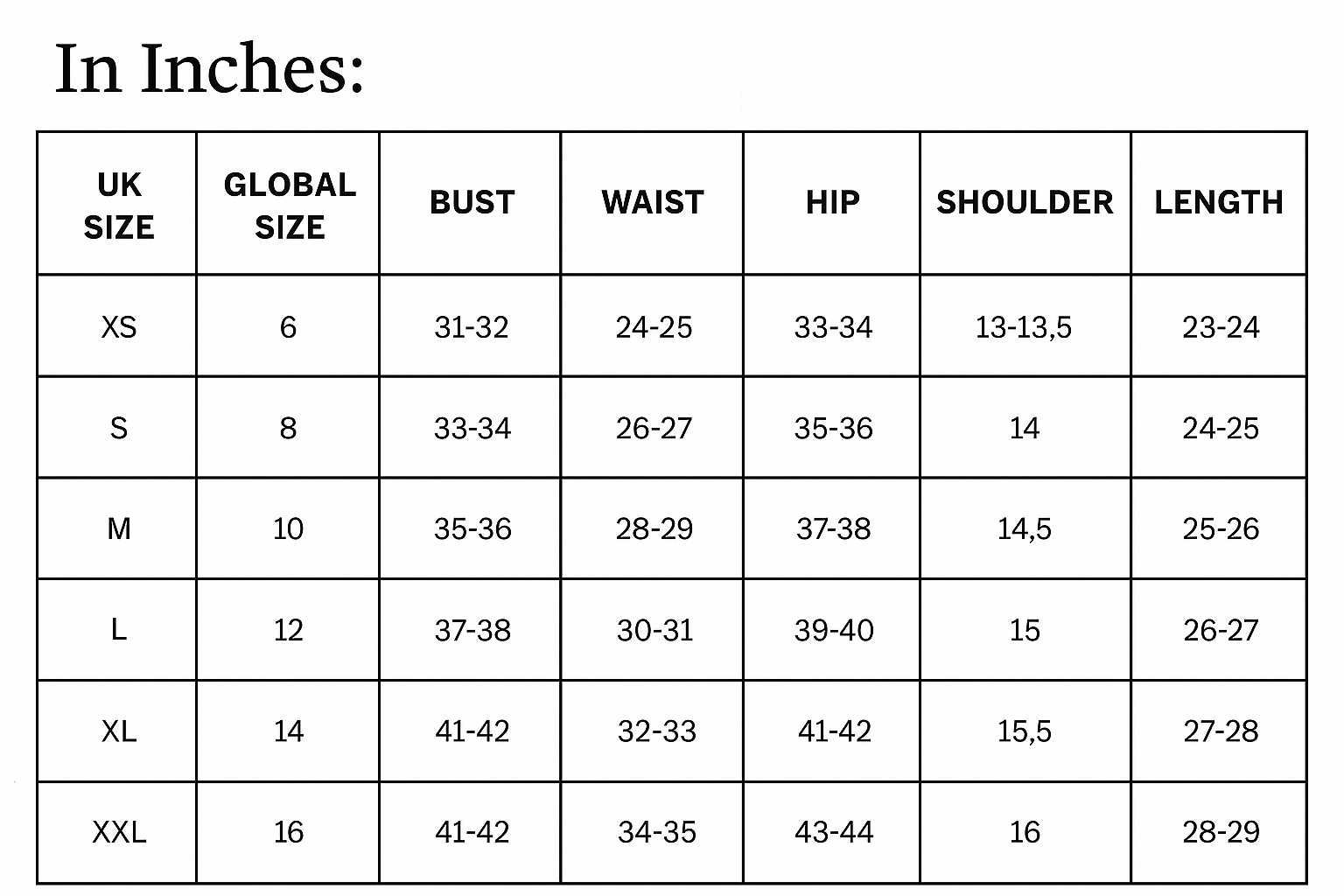The width and height of the screenshot is (1344, 896).
Task: Click the global size 12 cell
Action: tap(288, 630)
